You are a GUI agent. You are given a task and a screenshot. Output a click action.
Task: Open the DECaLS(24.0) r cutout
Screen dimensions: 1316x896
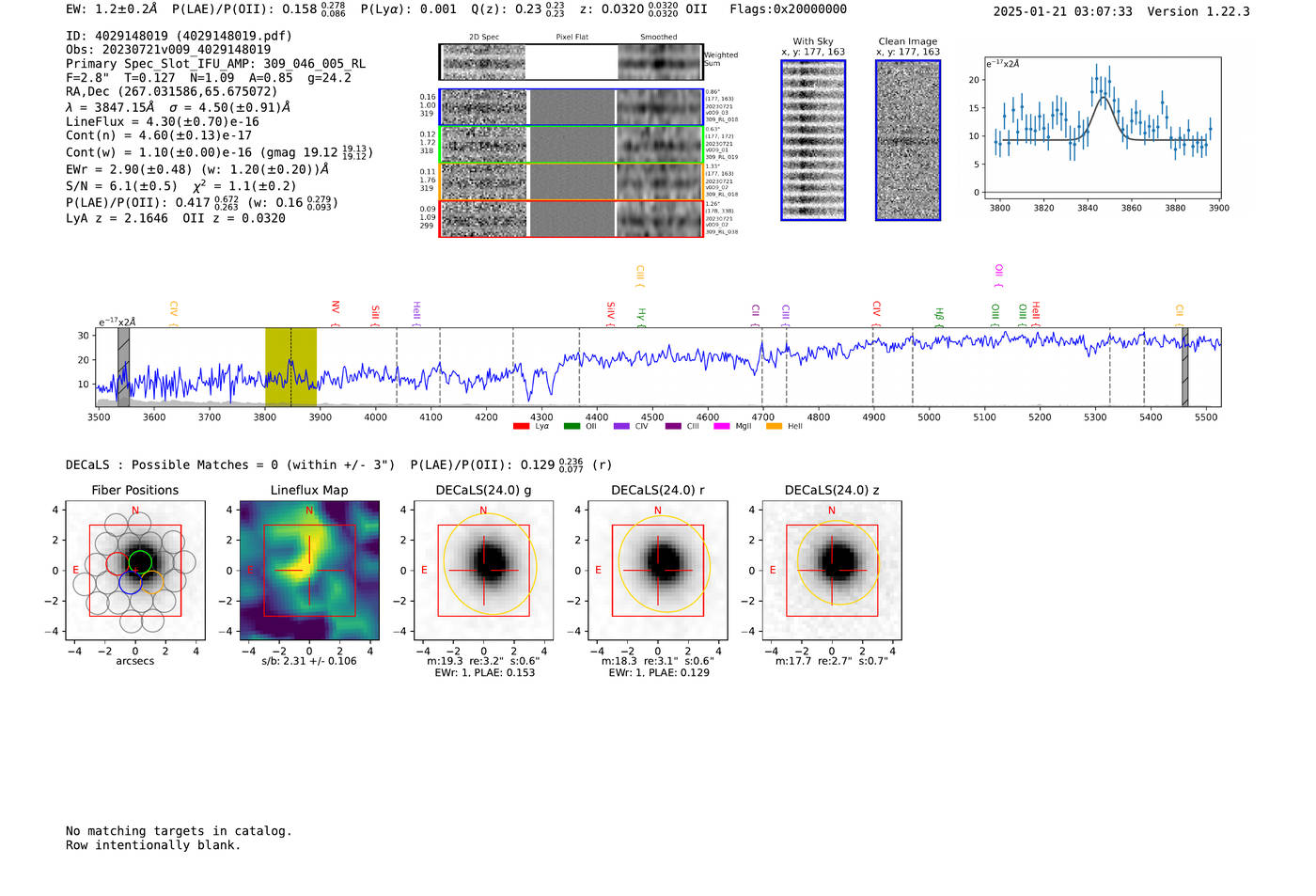click(x=658, y=571)
